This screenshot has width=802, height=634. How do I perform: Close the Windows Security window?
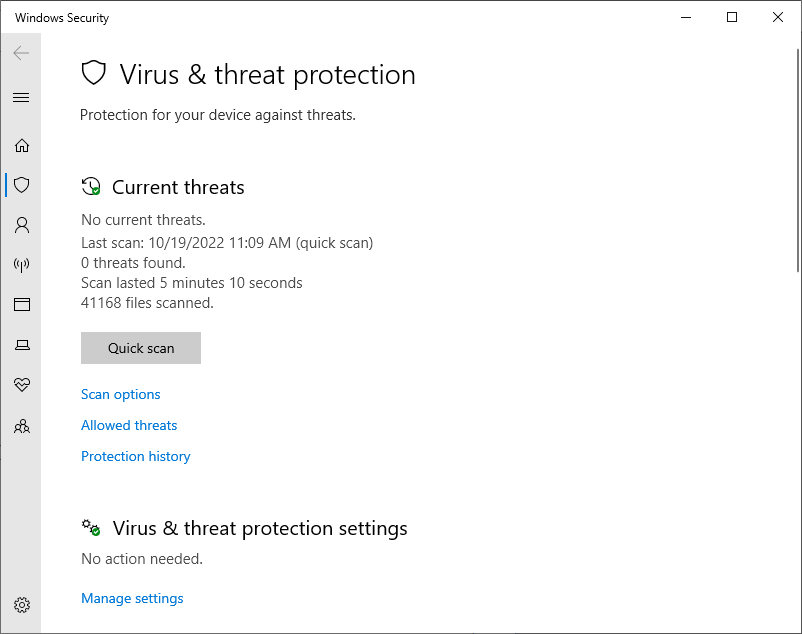click(778, 17)
